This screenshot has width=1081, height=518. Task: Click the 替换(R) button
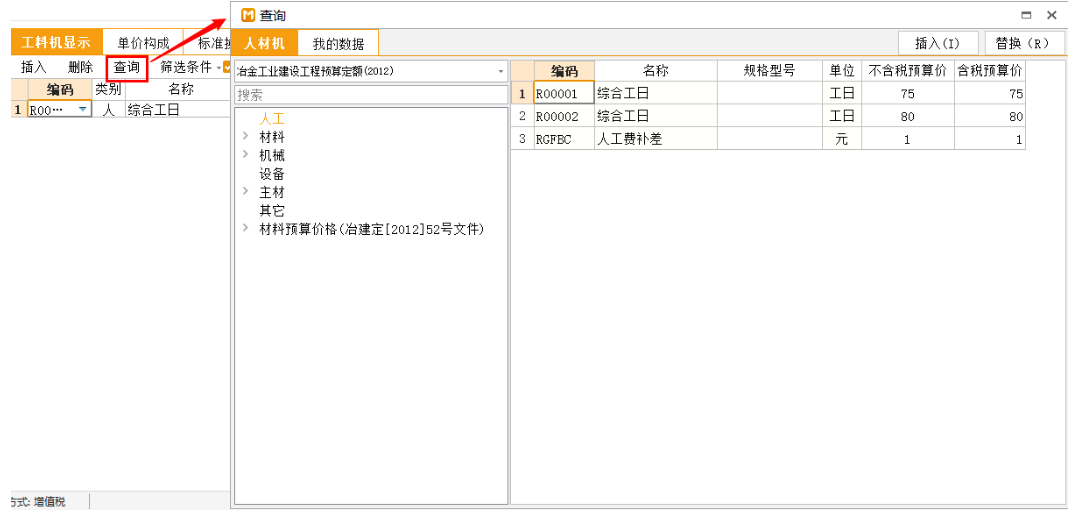1023,43
